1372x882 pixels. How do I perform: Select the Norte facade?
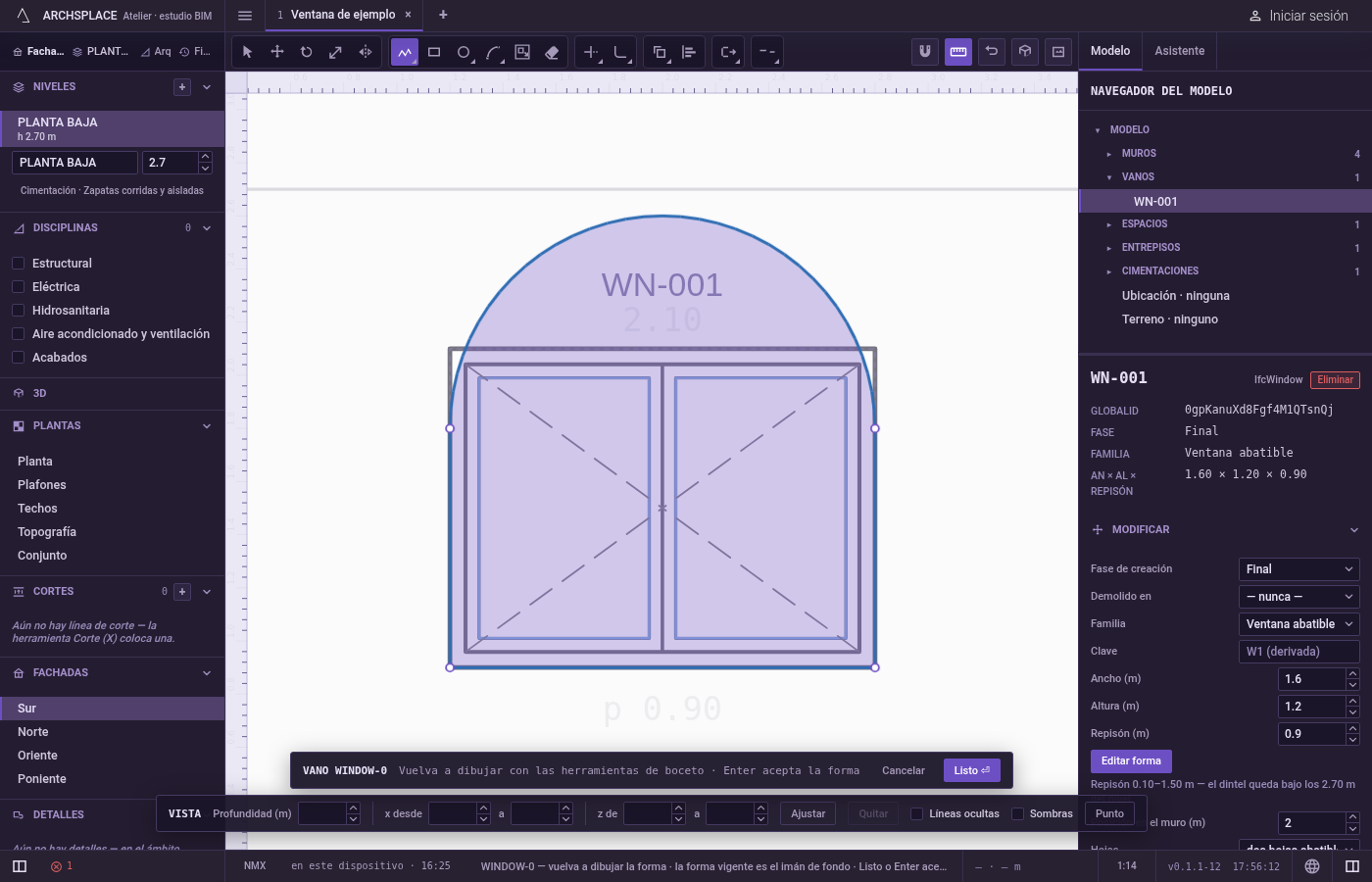click(33, 732)
